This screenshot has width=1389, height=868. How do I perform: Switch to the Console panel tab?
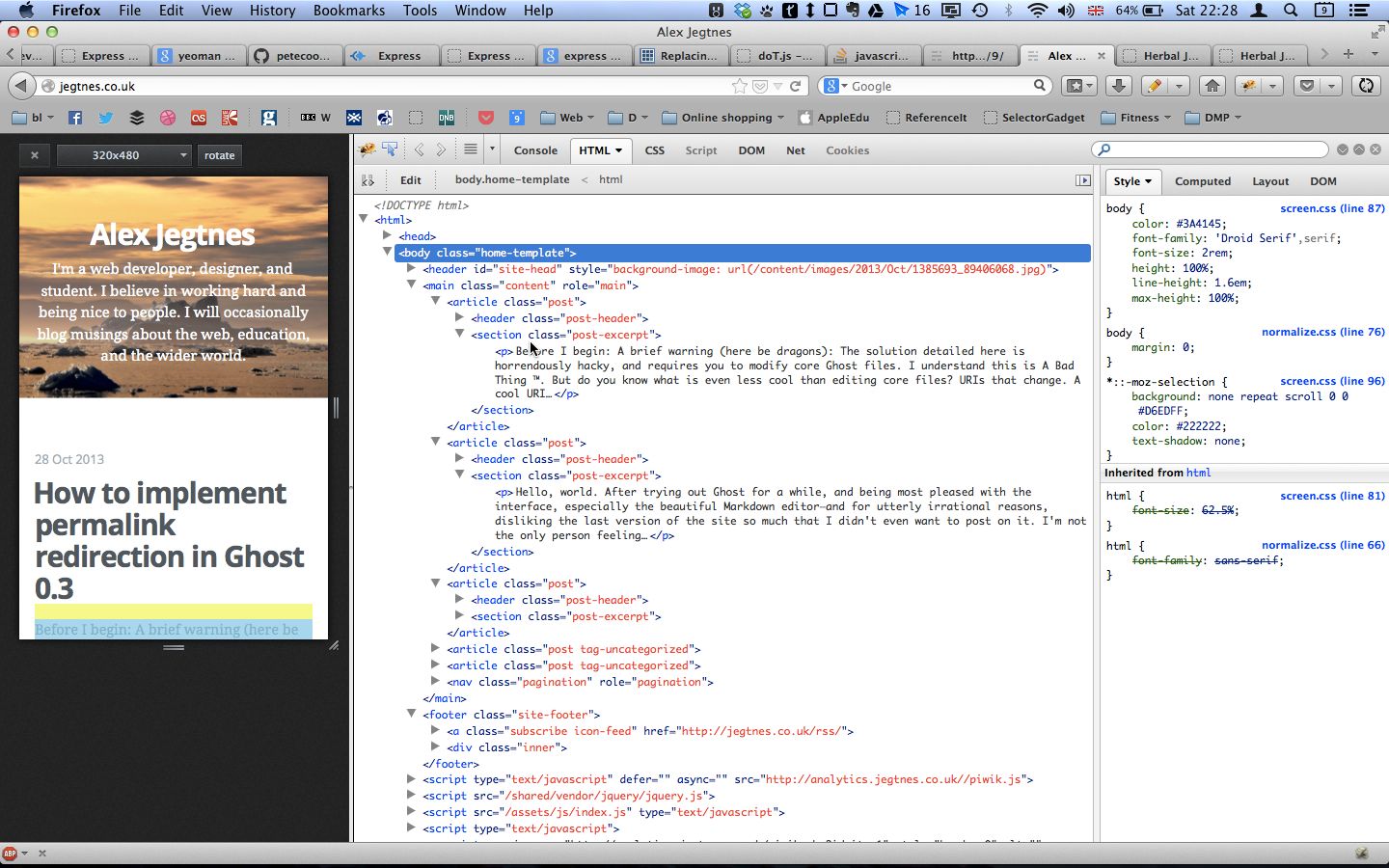pyautogui.click(x=535, y=150)
